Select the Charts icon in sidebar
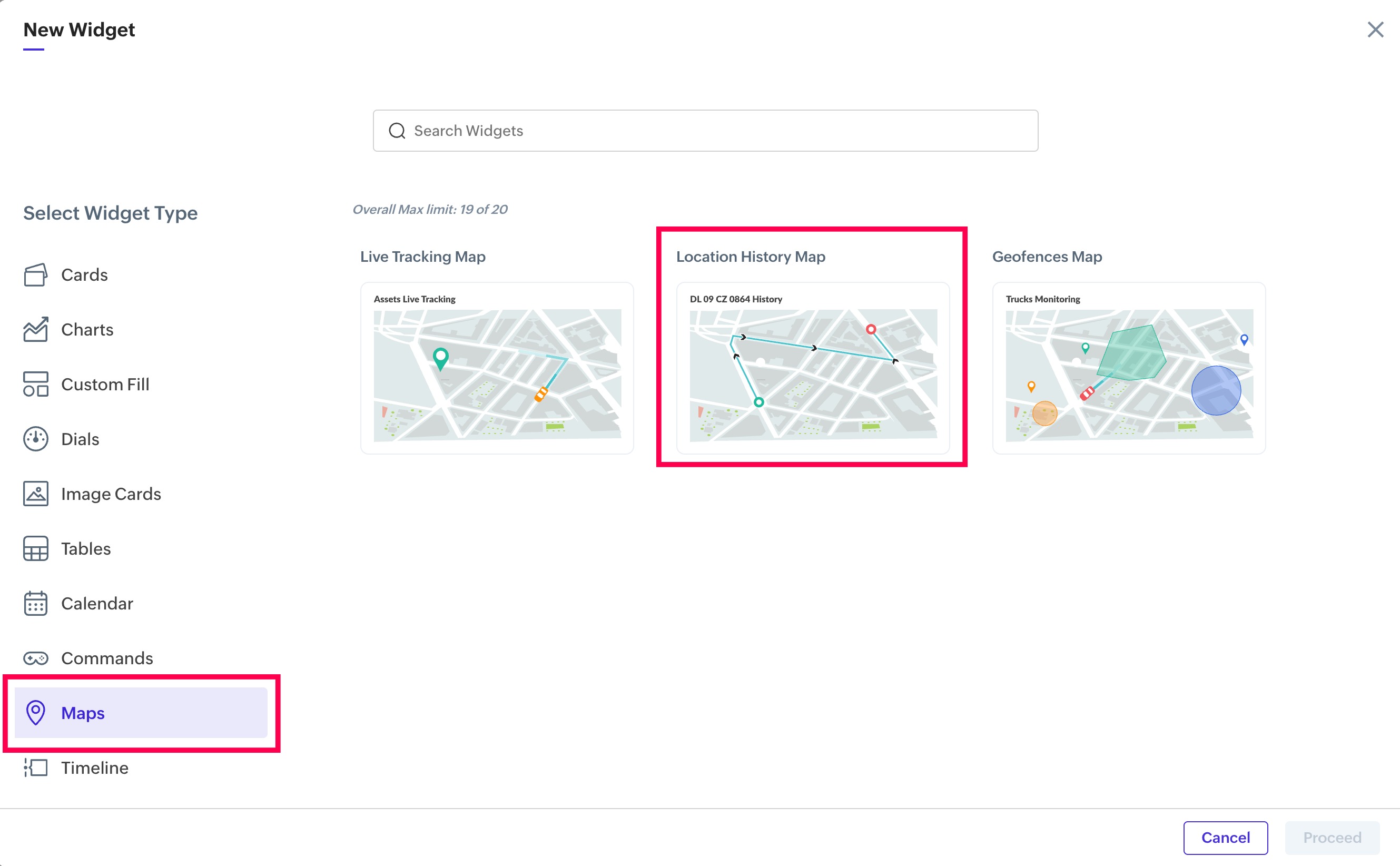Screen dimensions: 1400x866 point(35,329)
